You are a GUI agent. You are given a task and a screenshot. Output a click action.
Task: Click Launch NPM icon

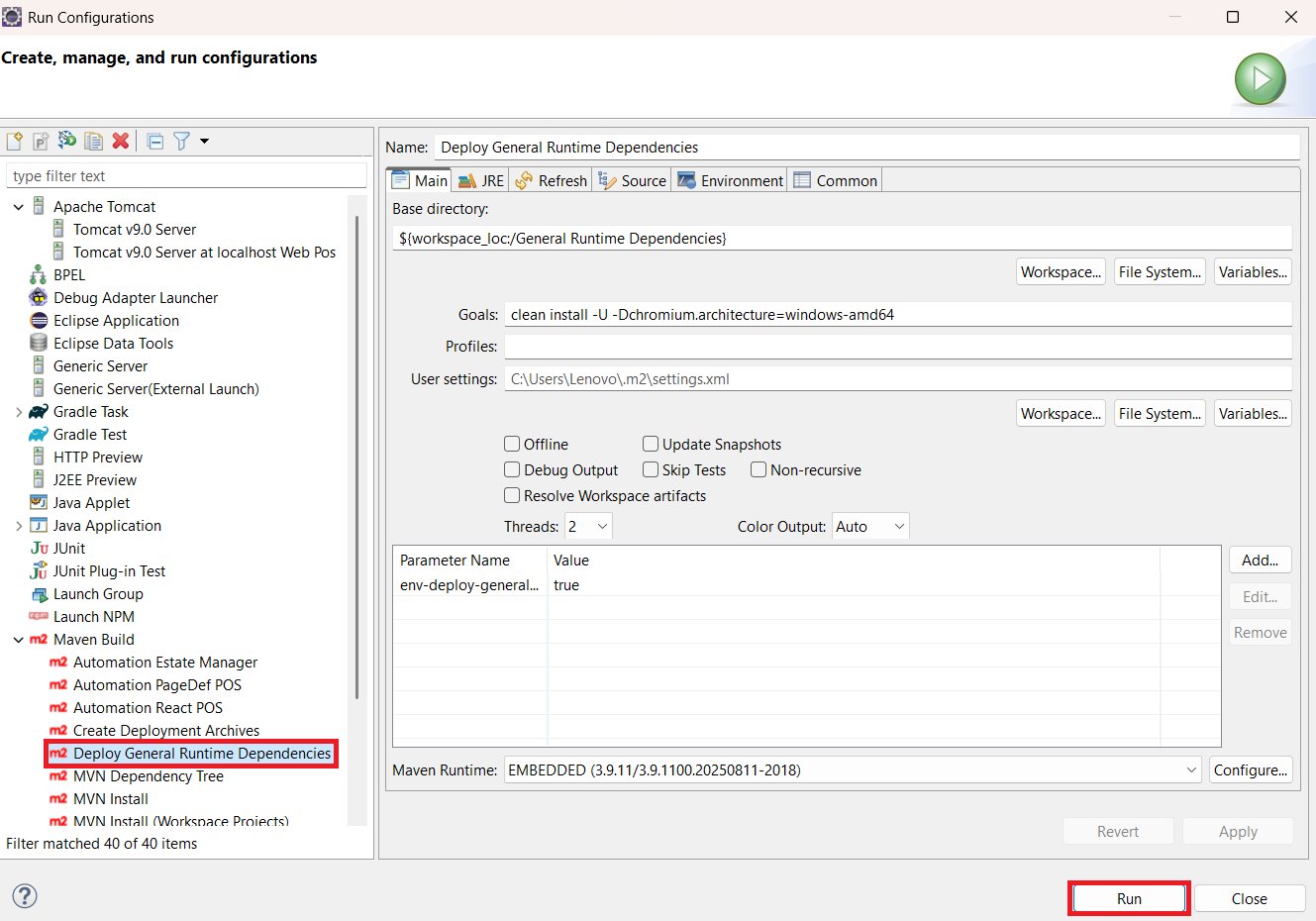point(39,616)
